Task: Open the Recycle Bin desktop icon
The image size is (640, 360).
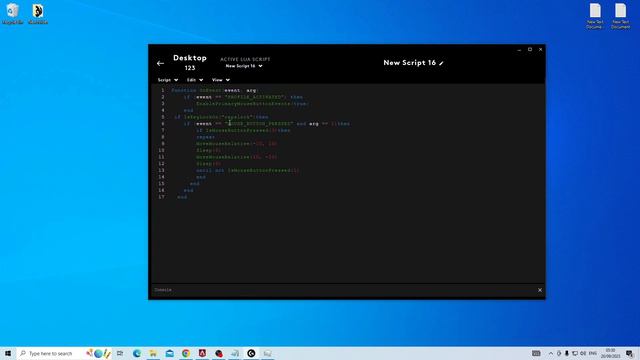Action: click(x=12, y=14)
